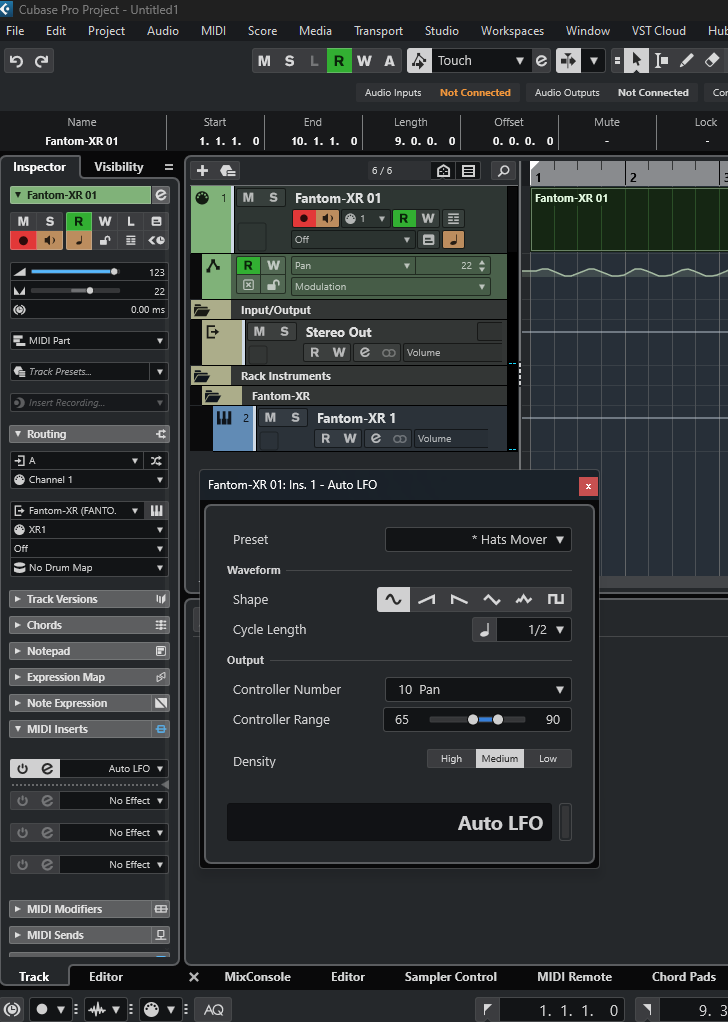This screenshot has height=1022, width=728.
Task: Click the Pan value stepper arrows showing 22
Action: [x=482, y=265]
